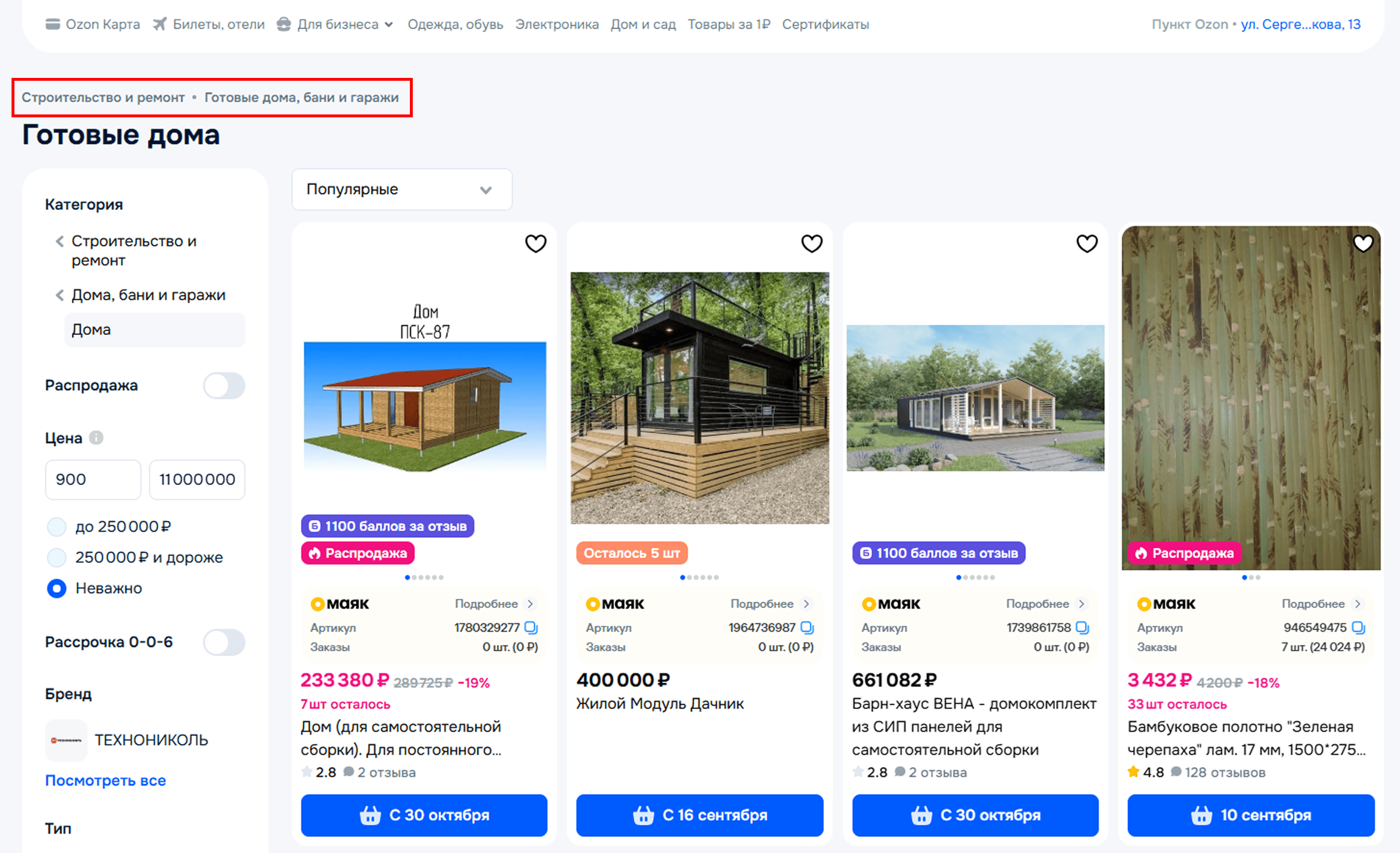Enable the Рассрочка 0-0-6 switch
This screenshot has width=1400, height=853.
(x=224, y=642)
